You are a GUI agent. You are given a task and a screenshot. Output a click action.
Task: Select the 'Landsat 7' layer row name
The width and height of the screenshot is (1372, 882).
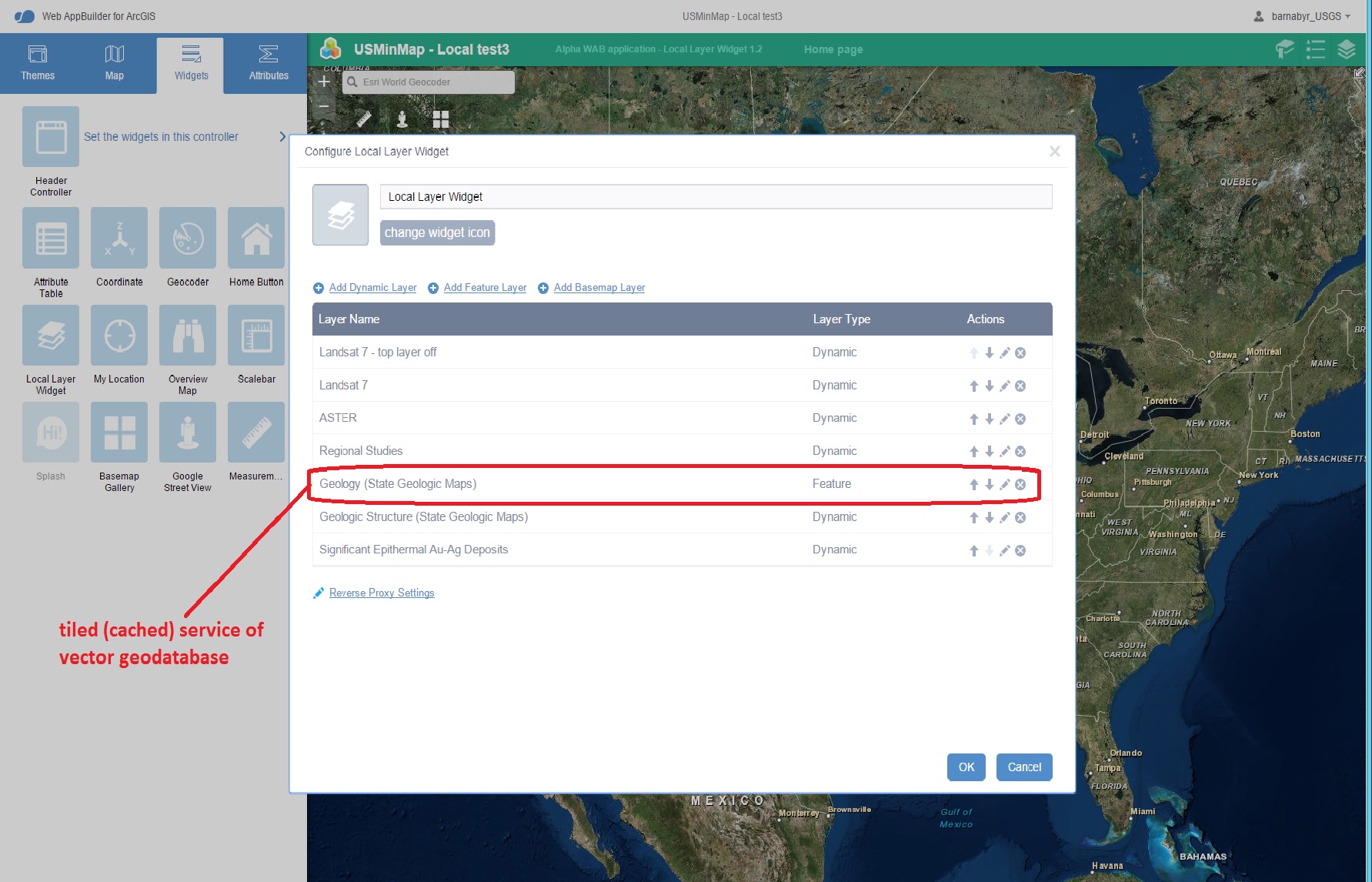pos(343,385)
